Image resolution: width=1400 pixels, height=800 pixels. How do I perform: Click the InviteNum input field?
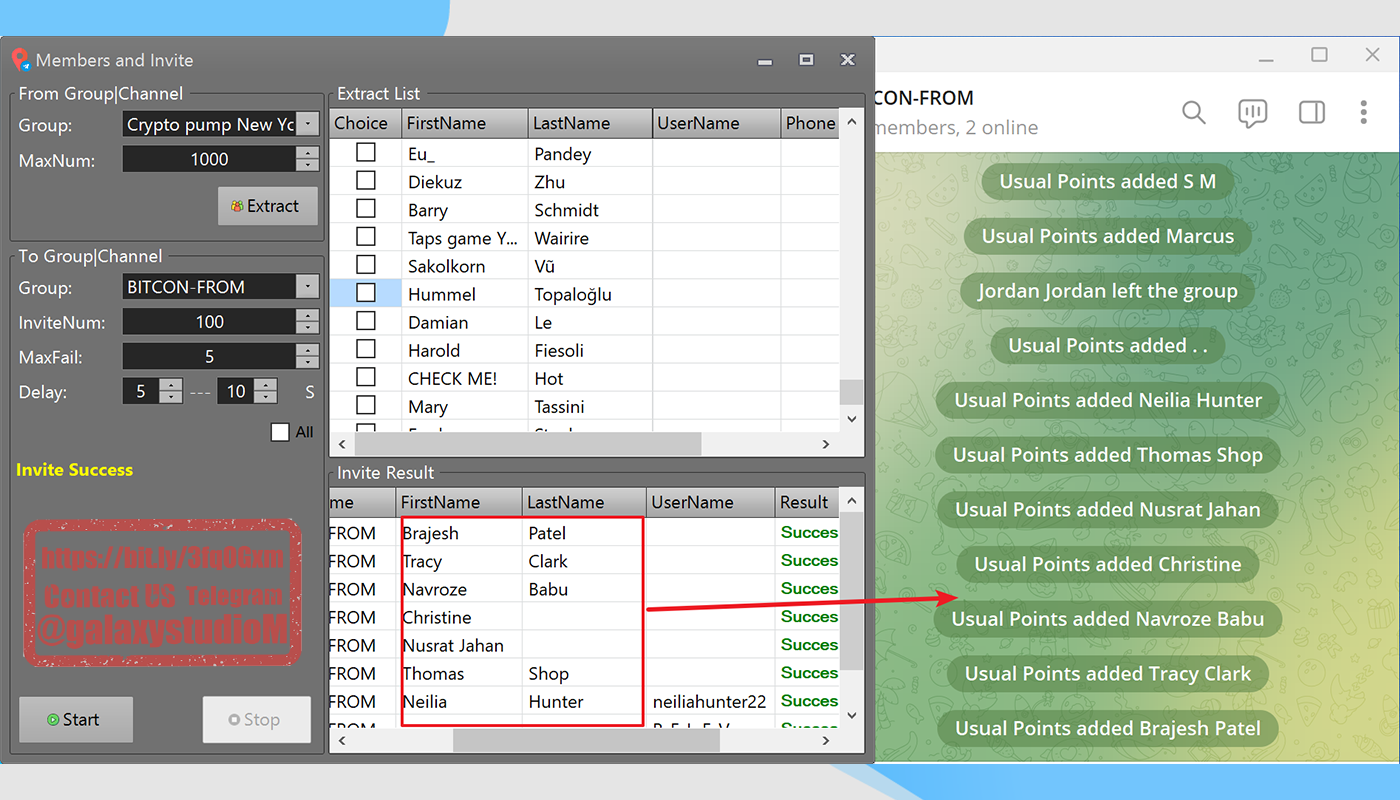click(x=210, y=322)
